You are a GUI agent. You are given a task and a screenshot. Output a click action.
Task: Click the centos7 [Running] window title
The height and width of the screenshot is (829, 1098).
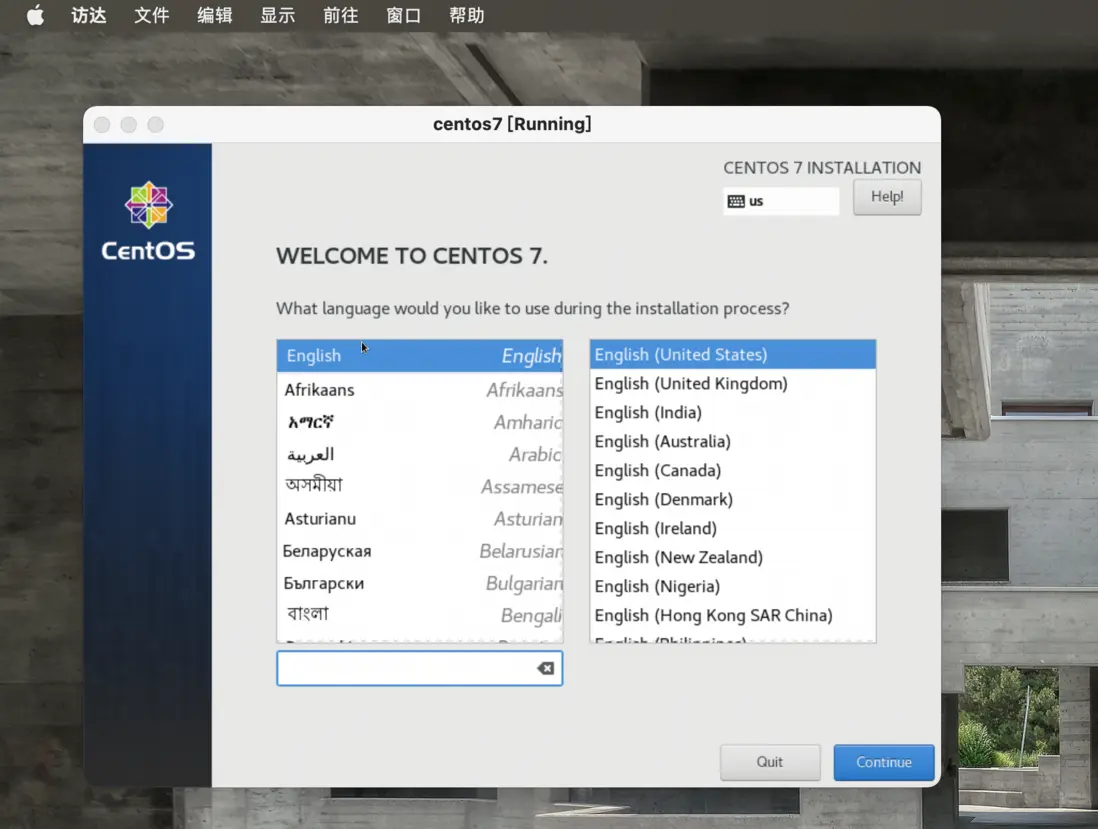click(x=512, y=124)
